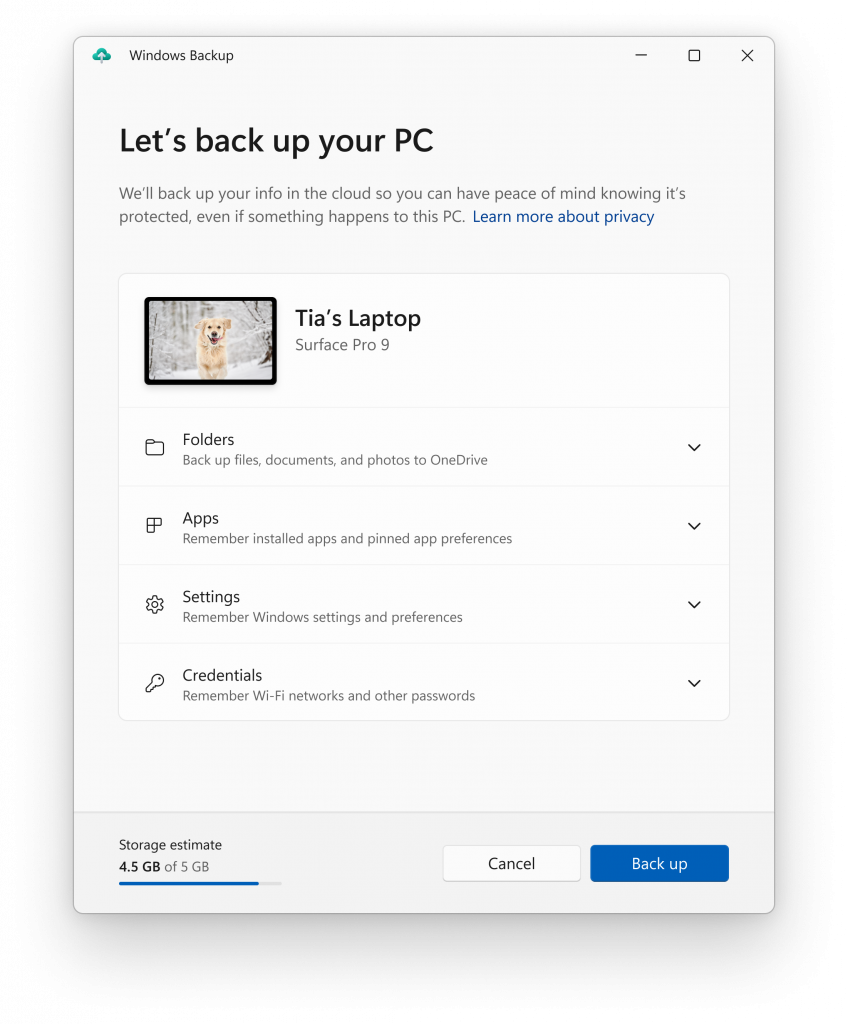Maximize the Windows Backup window
Viewport: 848px width, 1024px height.
pos(694,56)
